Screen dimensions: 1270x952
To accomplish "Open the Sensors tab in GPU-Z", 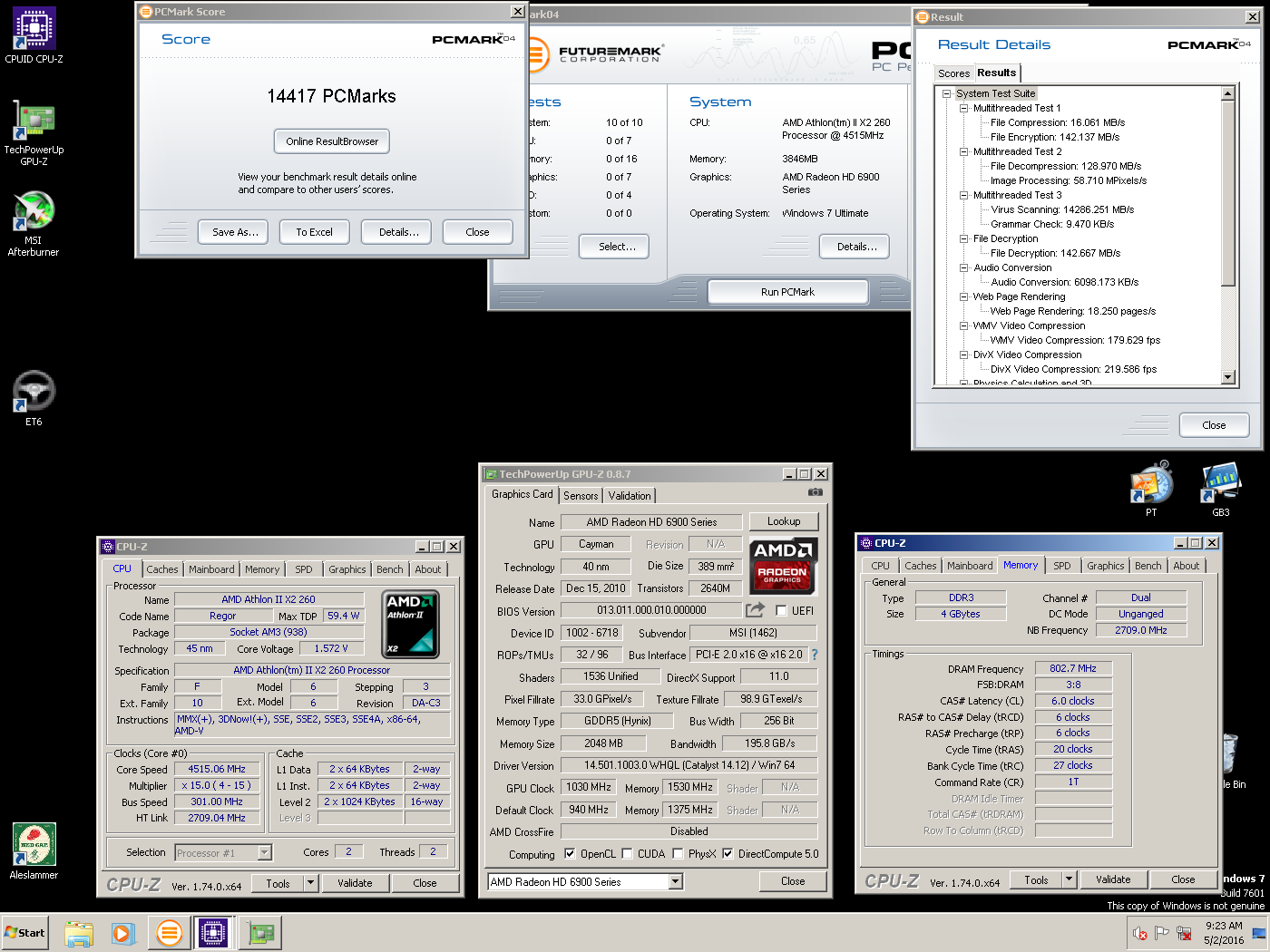I will pyautogui.click(x=581, y=496).
